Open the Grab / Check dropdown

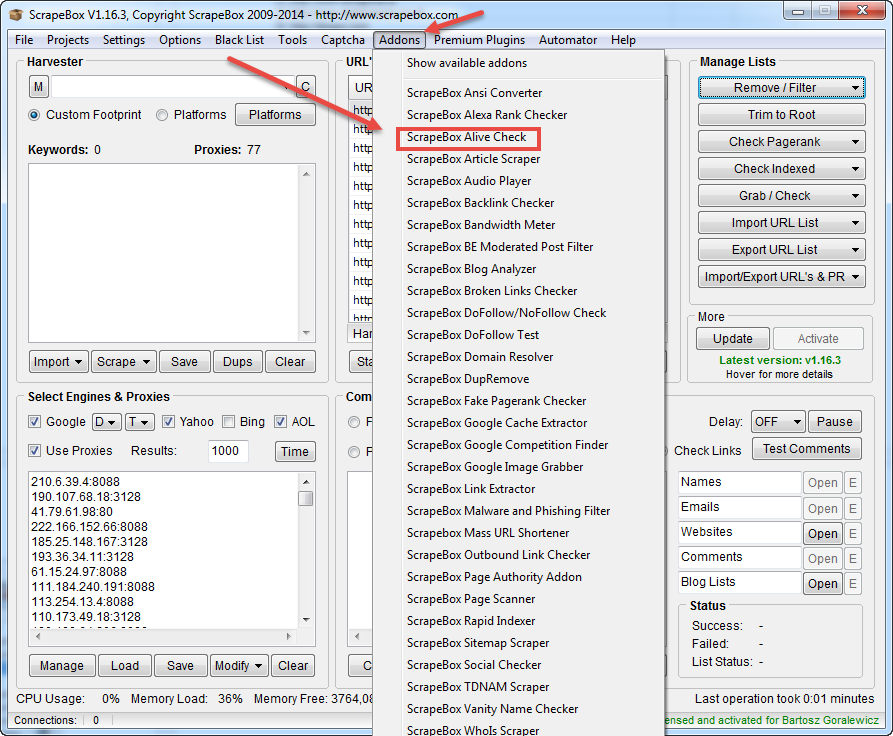pyautogui.click(x=781, y=196)
